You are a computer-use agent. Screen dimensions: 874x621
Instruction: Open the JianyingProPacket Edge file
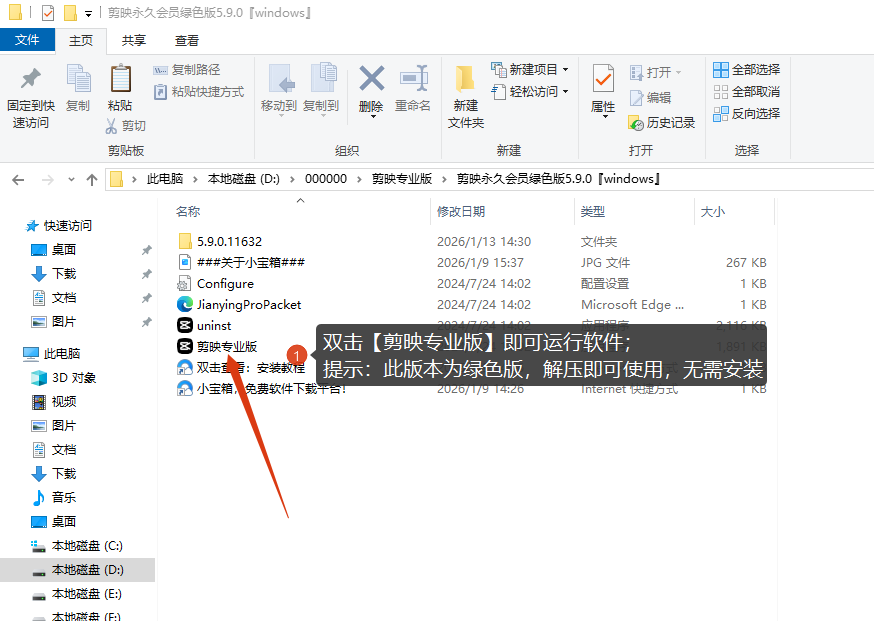248,304
